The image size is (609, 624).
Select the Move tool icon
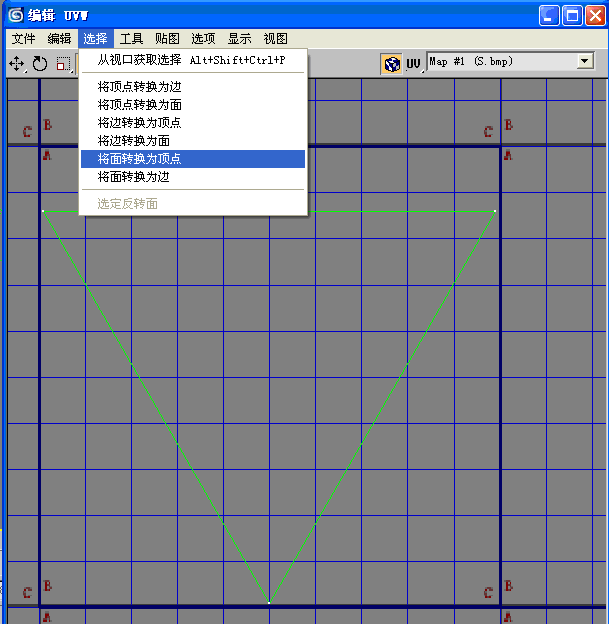pyautogui.click(x=17, y=63)
